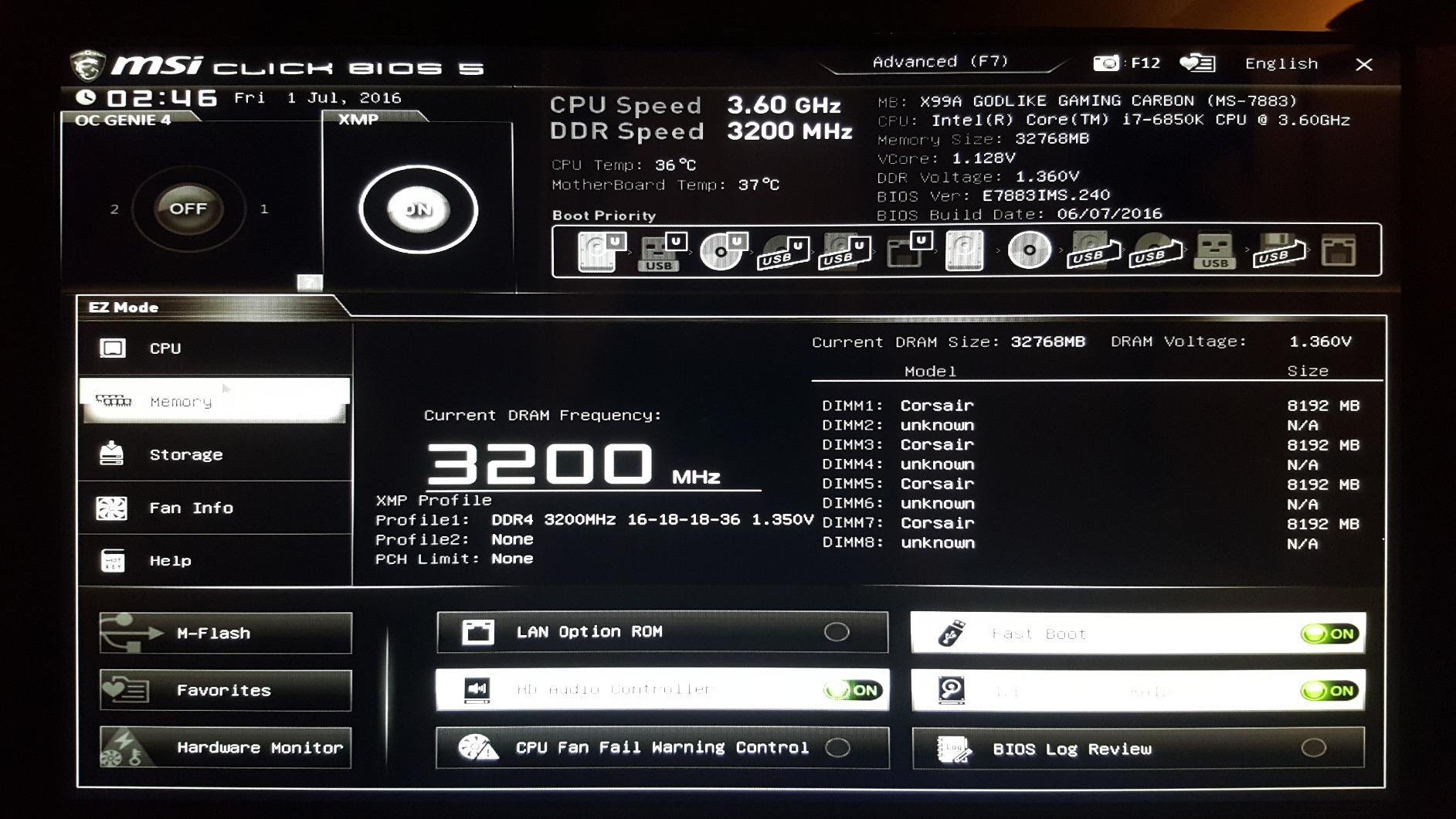
Task: Click the DIMM7 Corsair row
Action: [1091, 524]
